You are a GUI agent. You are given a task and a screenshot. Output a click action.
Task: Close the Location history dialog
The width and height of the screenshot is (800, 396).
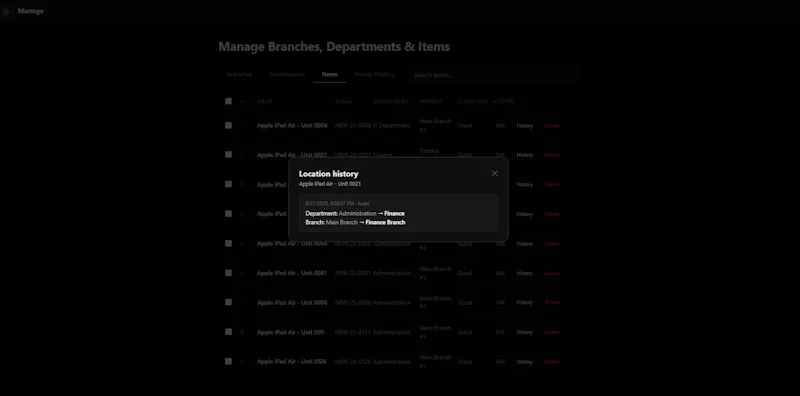click(x=494, y=174)
